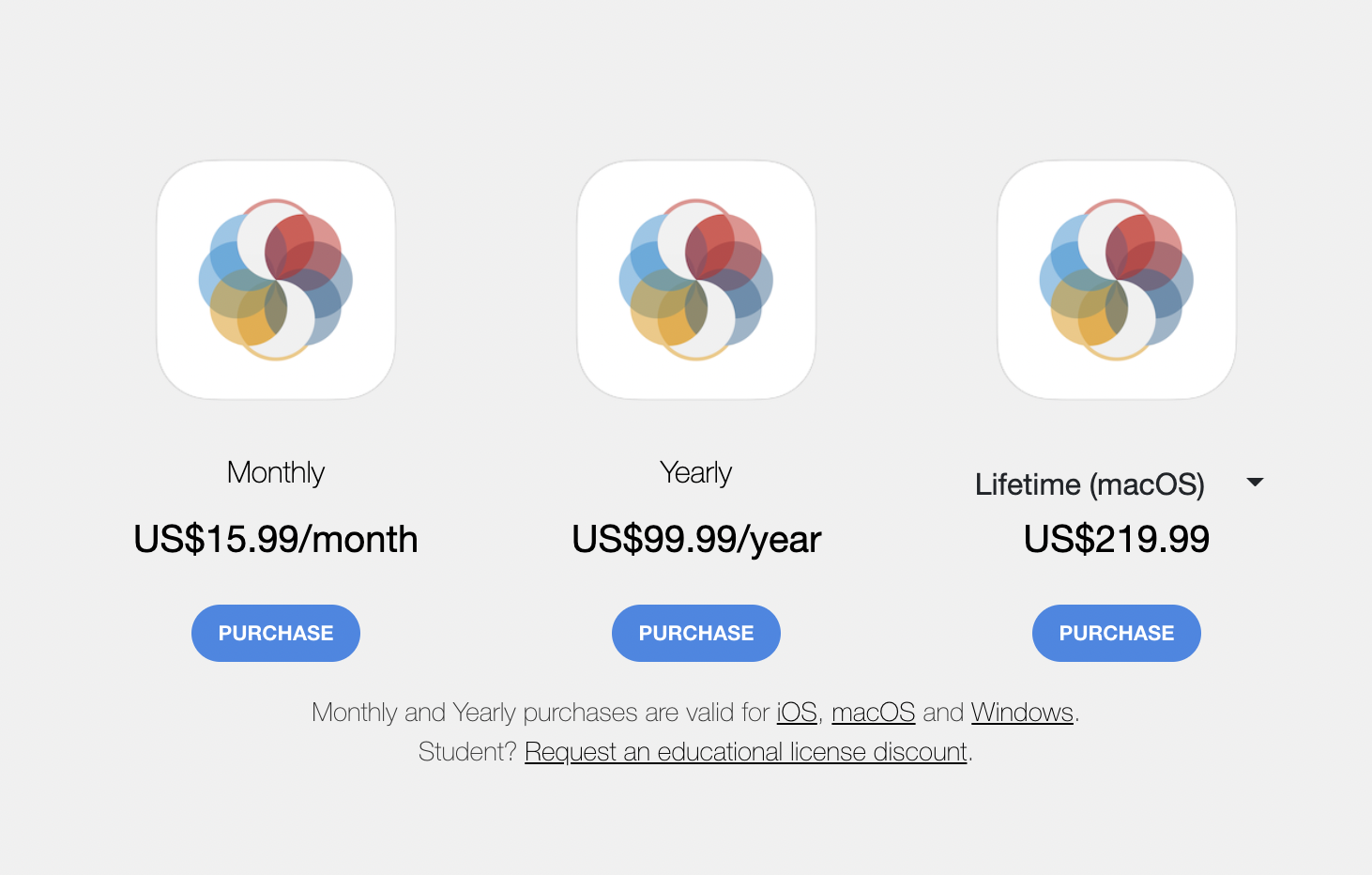Open the Windows link
The width and height of the screenshot is (1372, 875).
1022,713
